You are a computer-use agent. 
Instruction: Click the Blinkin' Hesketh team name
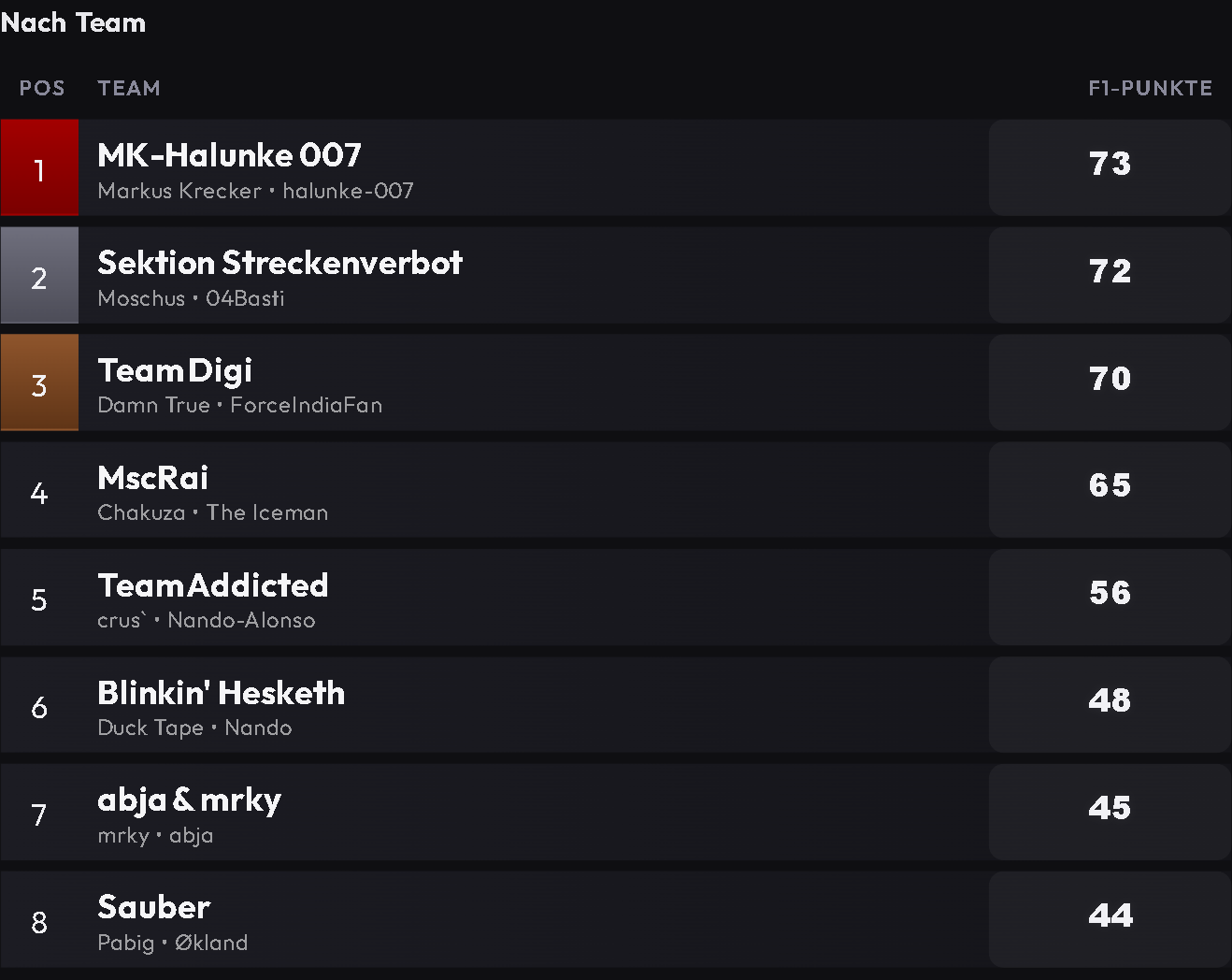pos(221,693)
